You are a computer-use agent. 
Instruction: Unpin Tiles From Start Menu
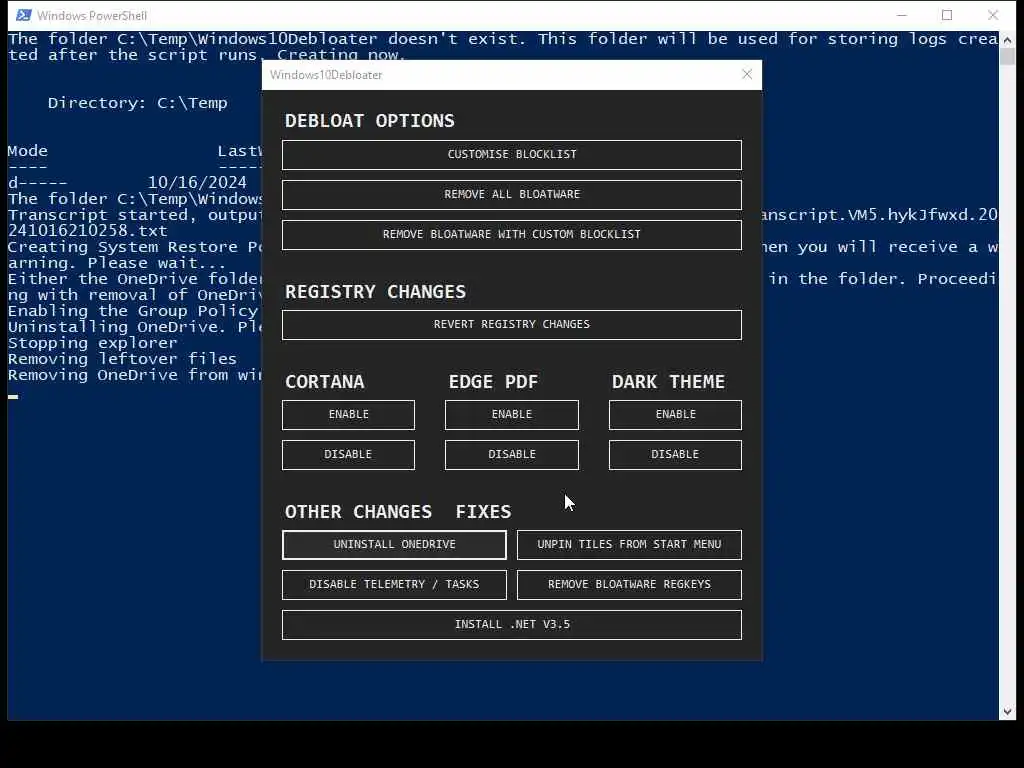click(629, 545)
